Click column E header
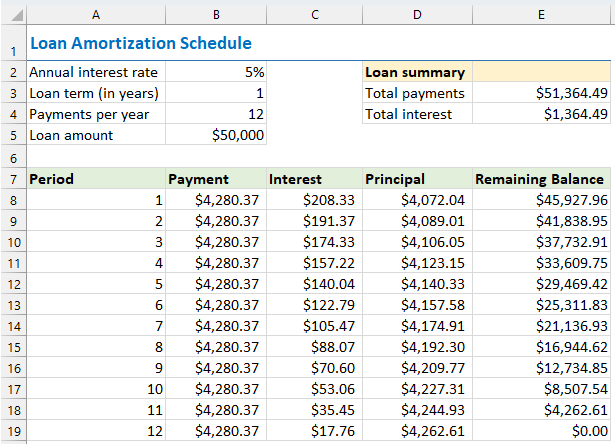Image resolution: width=615 pixels, height=444 pixels. (x=541, y=13)
